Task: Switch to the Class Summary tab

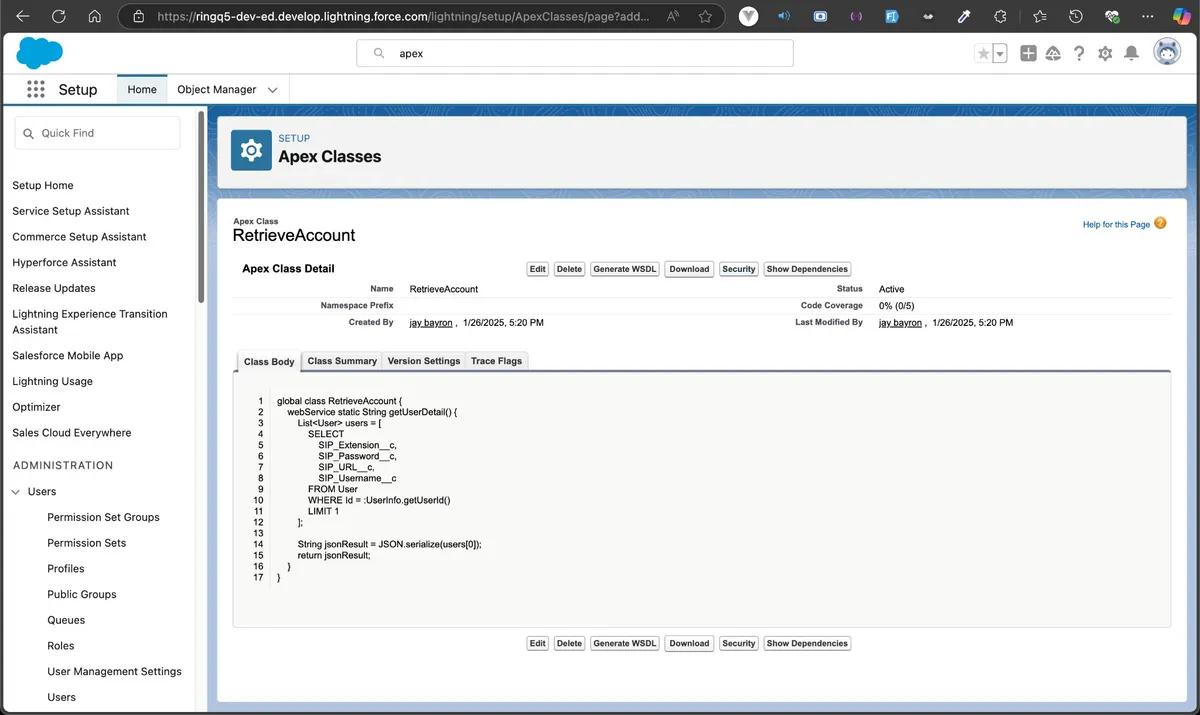Action: click(342, 361)
